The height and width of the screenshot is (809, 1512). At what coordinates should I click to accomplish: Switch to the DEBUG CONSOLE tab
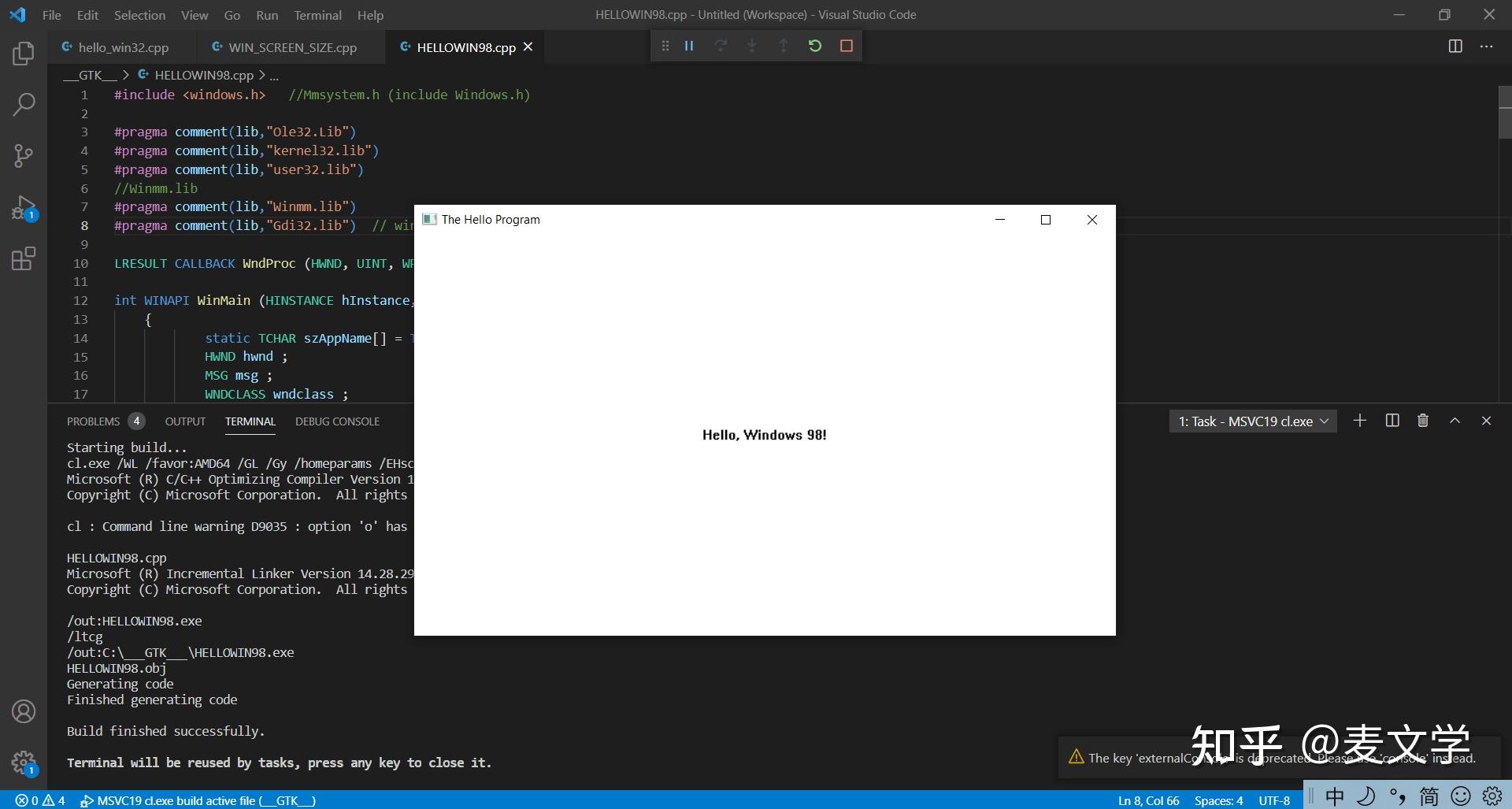pos(337,421)
